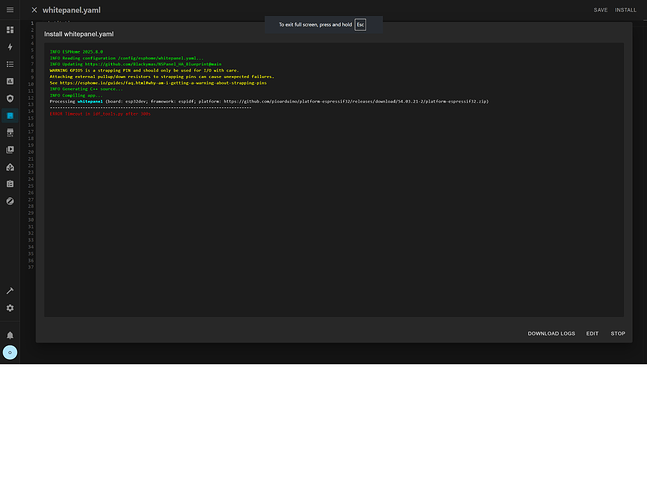Screen dimensions: 647x500
Task: Open the To-do clipboard icon in sidebar
Action: pos(10,184)
